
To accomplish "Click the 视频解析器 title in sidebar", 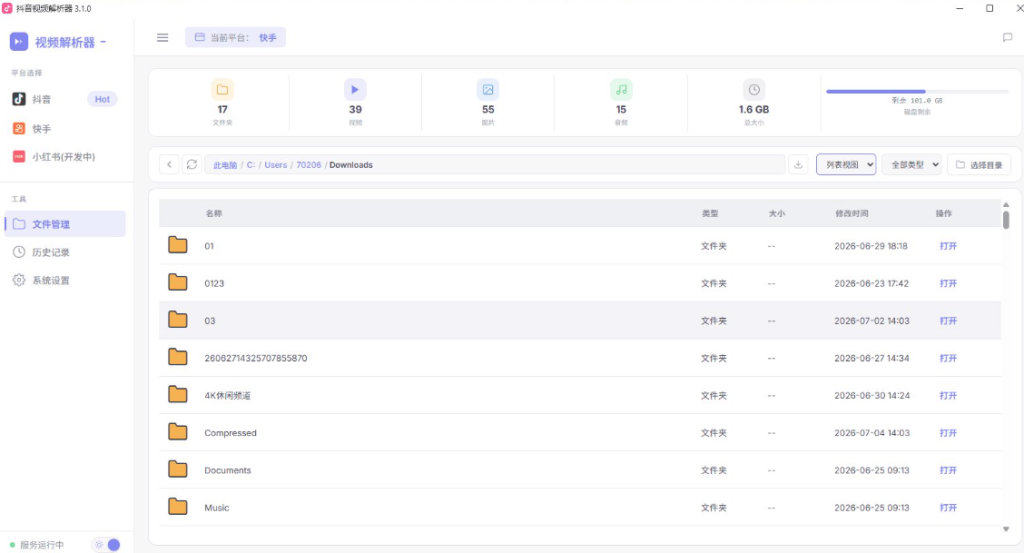I will click(x=65, y=42).
